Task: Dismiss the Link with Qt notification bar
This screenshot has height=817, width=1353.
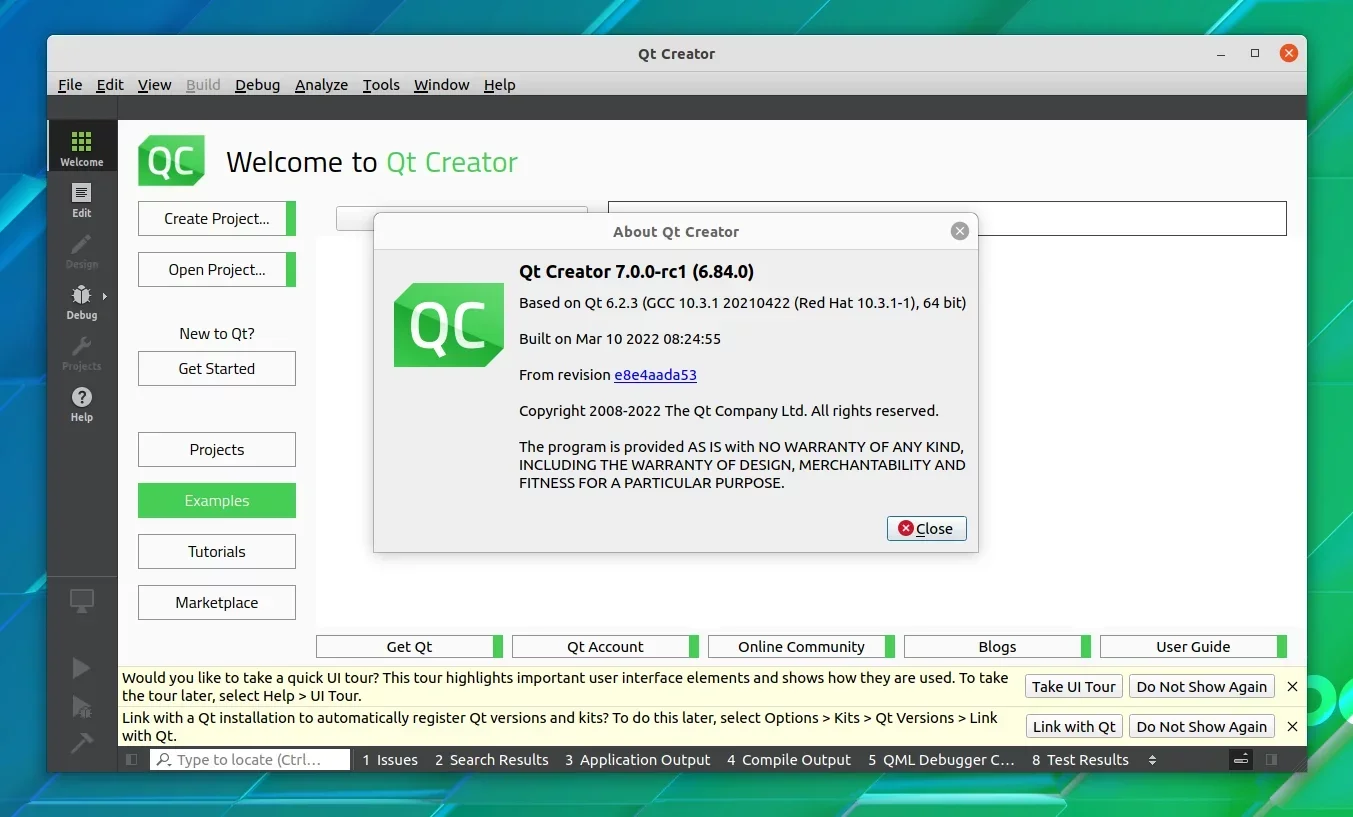Action: coord(1292,726)
